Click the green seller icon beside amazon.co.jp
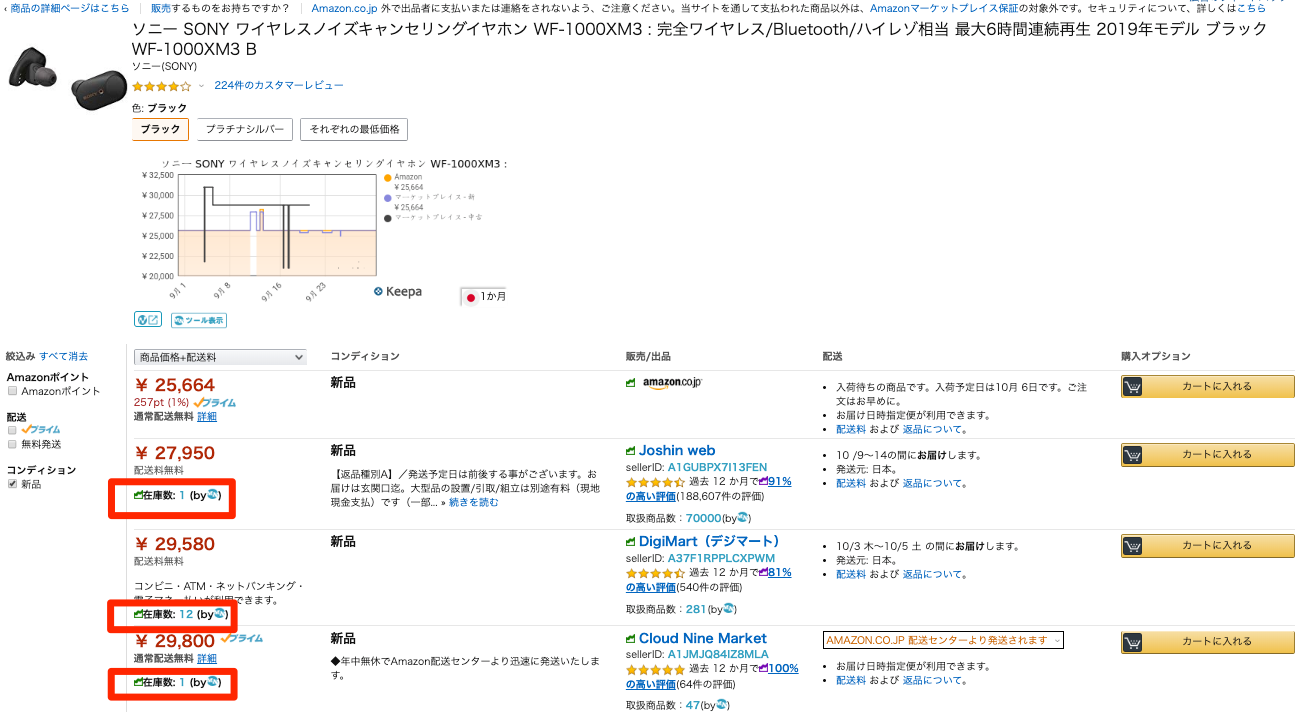 click(x=631, y=383)
